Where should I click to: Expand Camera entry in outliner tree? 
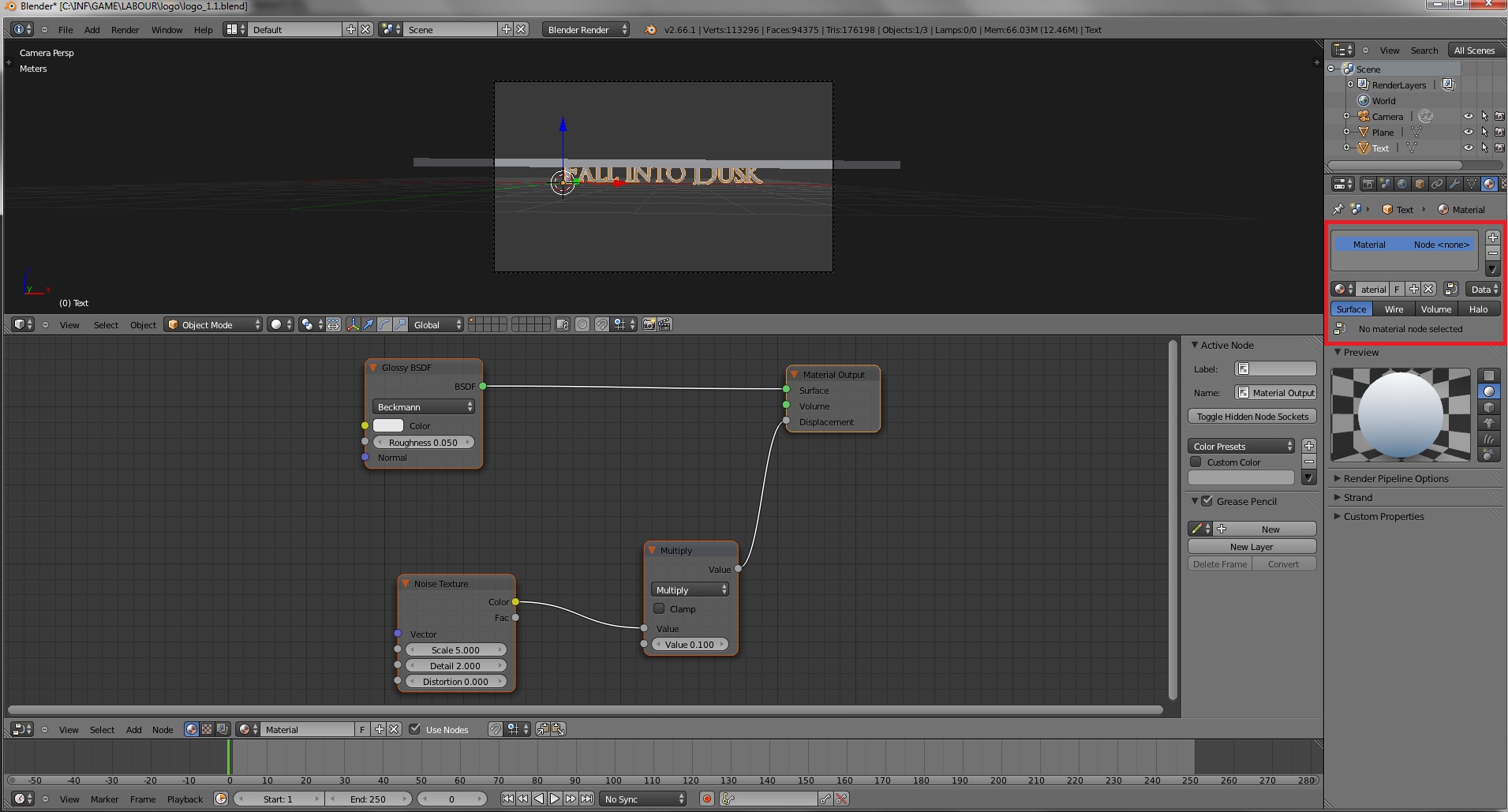coord(1347,116)
